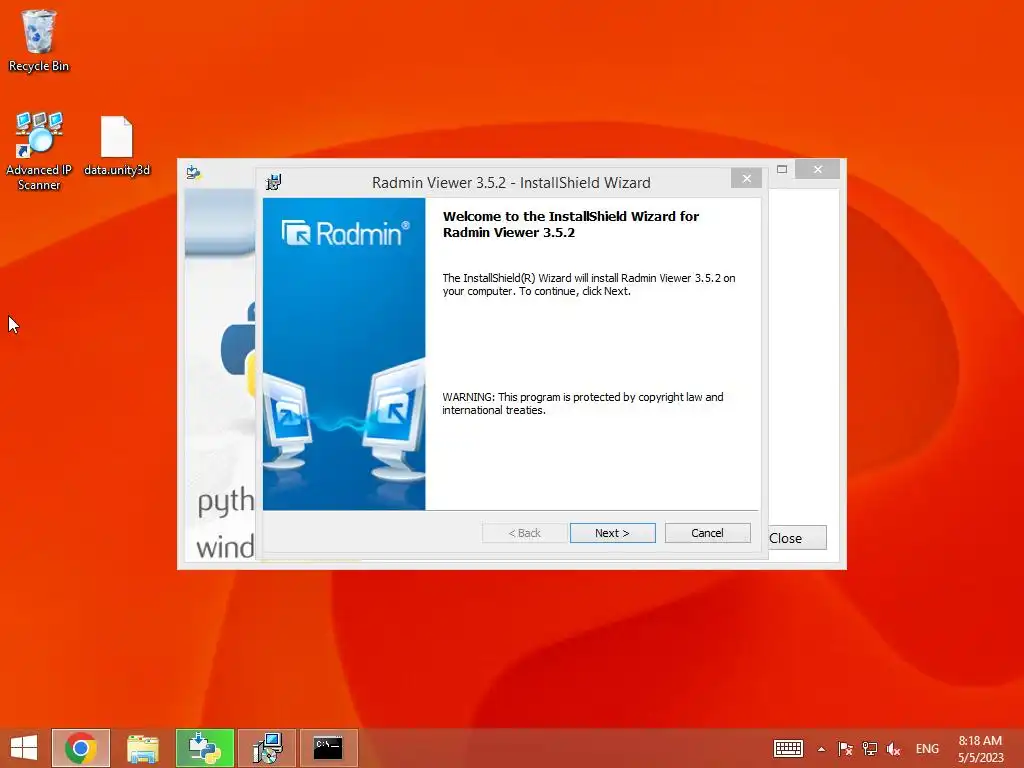
Task: Cancel the Radmin Viewer installation
Action: pos(707,533)
